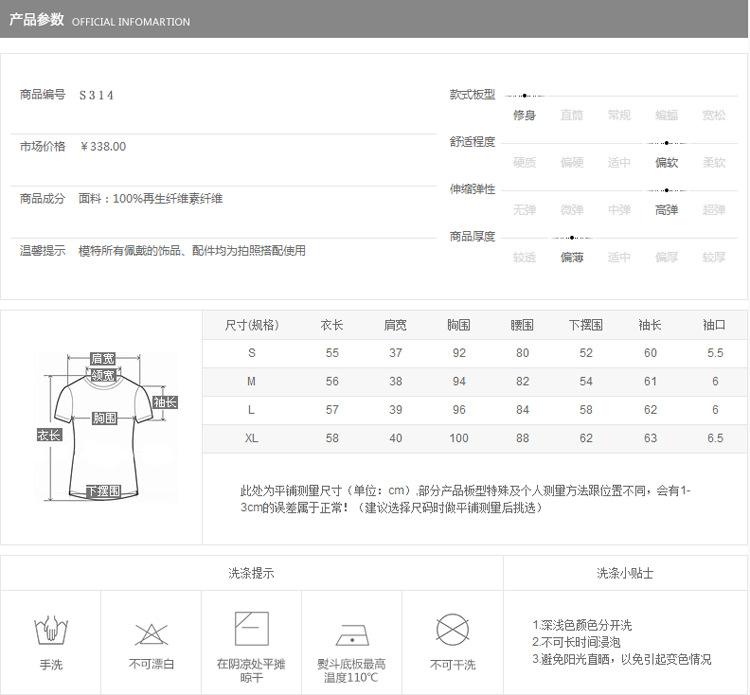This screenshot has width=750, height=695.
Task: Click the product number S314
Action: (x=96, y=95)
